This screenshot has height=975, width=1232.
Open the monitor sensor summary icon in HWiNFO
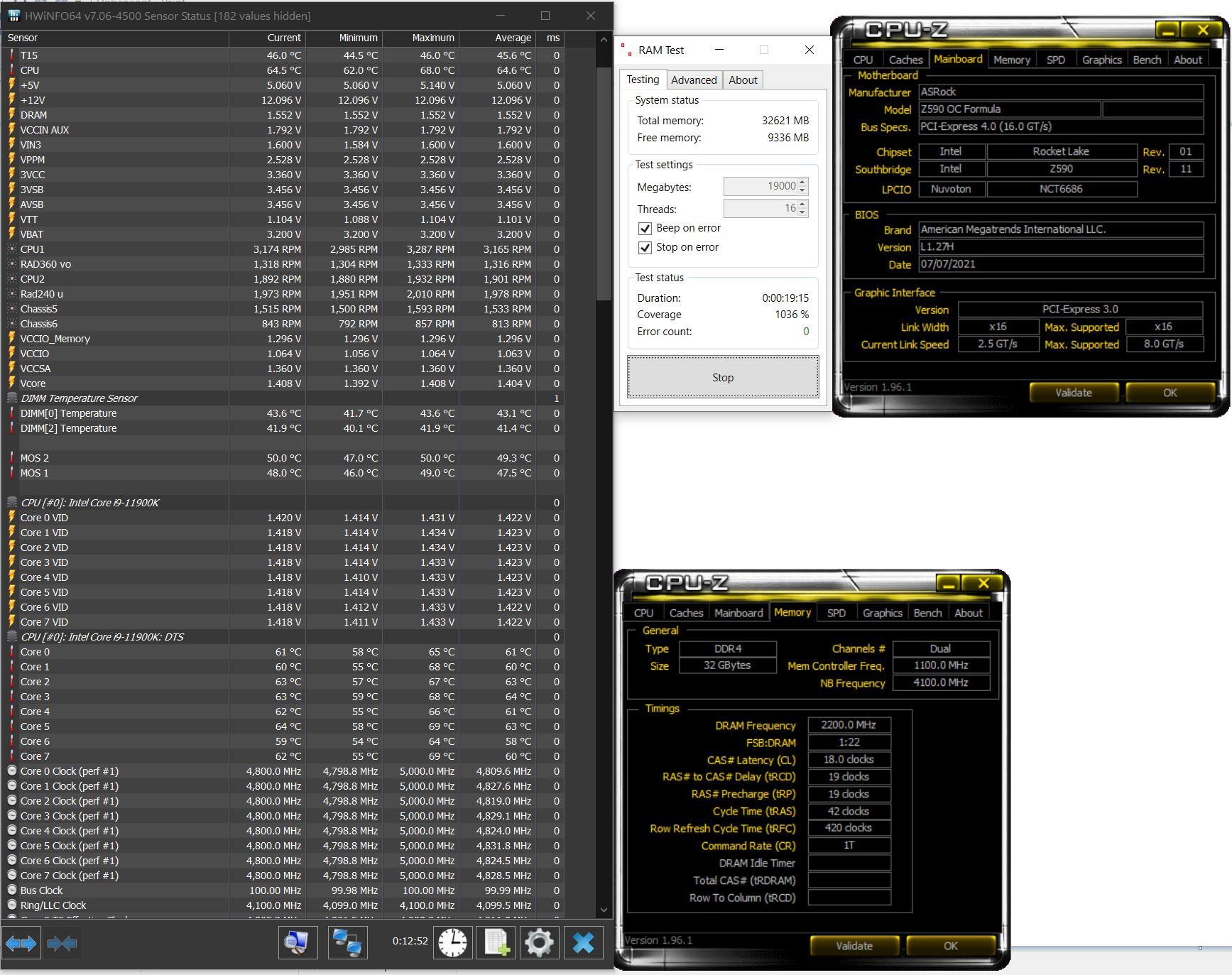[x=297, y=943]
